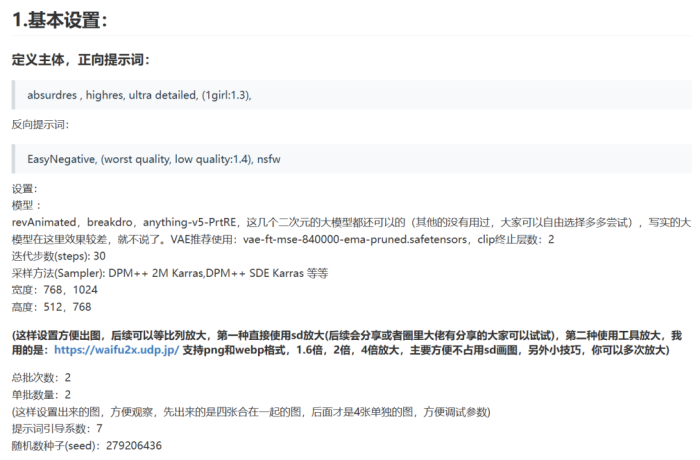Image resolution: width=700 pixels, height=460 pixels.
Task: Click the "单批数量：2" line
Action: [41, 394]
